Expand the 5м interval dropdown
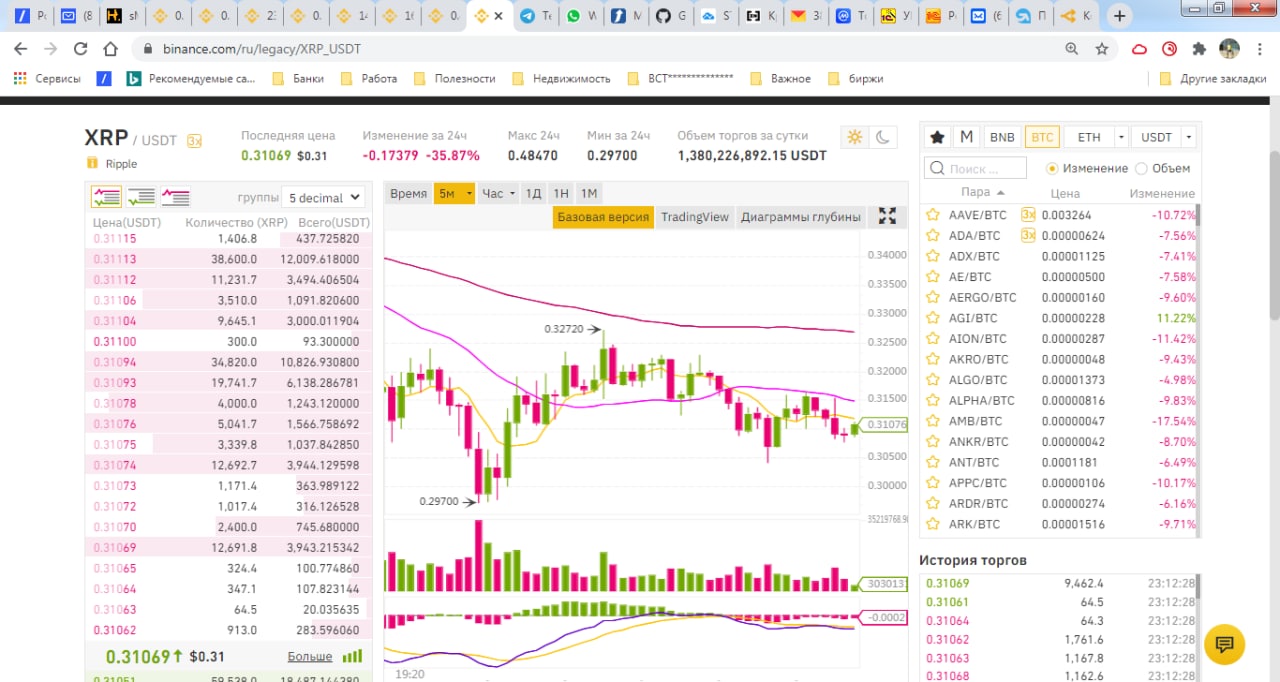Image resolution: width=1280 pixels, height=682 pixels. pyautogui.click(x=469, y=194)
